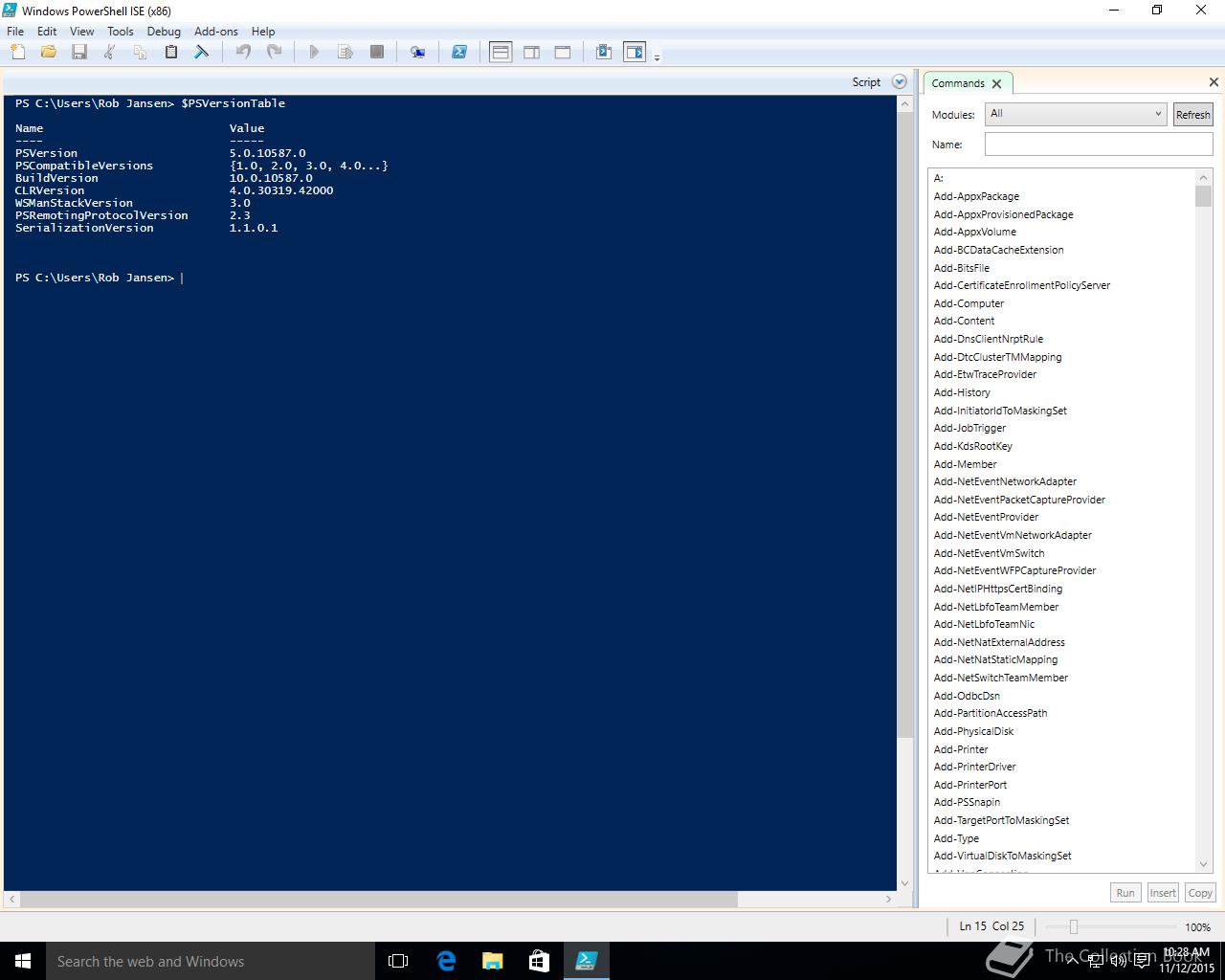Click the command Name input field

[1098, 145]
